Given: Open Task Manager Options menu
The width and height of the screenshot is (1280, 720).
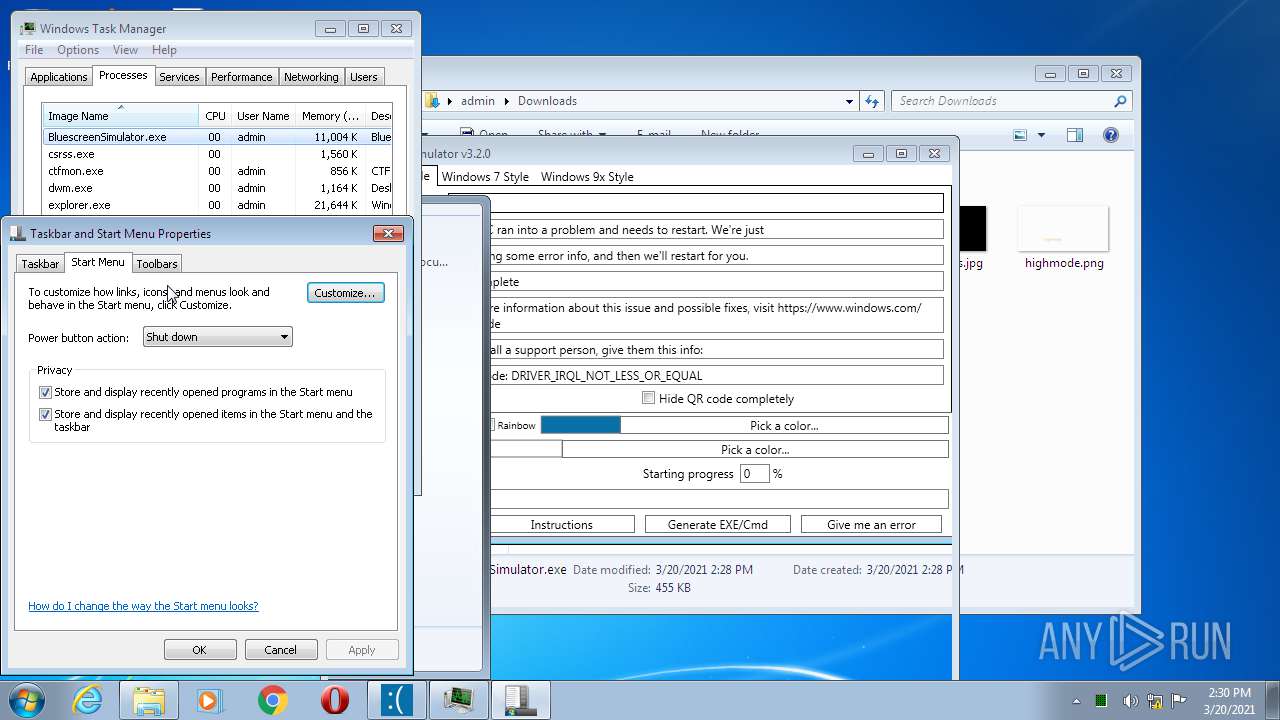Looking at the screenshot, I should point(78,50).
